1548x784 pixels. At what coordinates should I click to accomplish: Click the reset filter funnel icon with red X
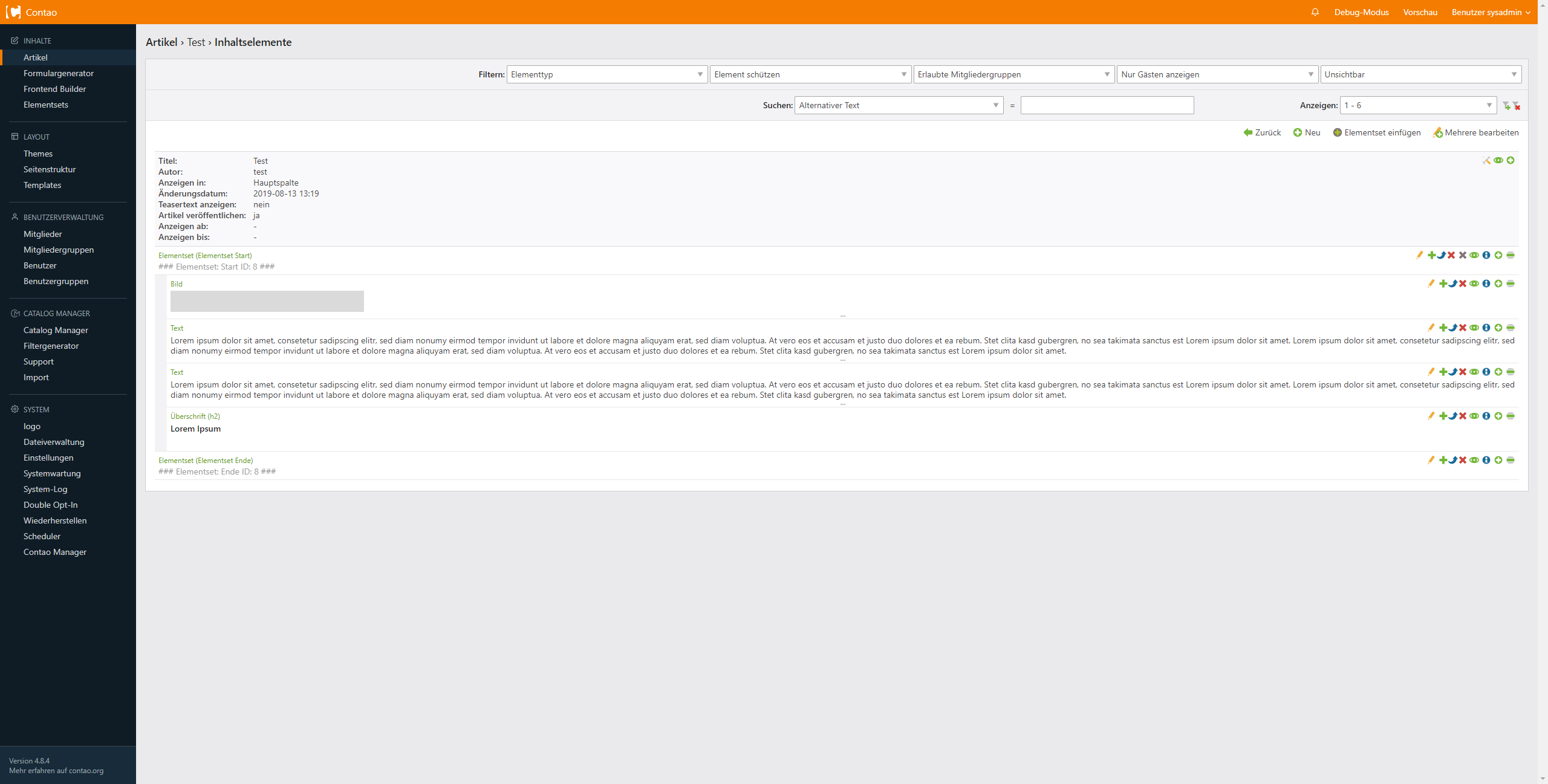point(1517,106)
